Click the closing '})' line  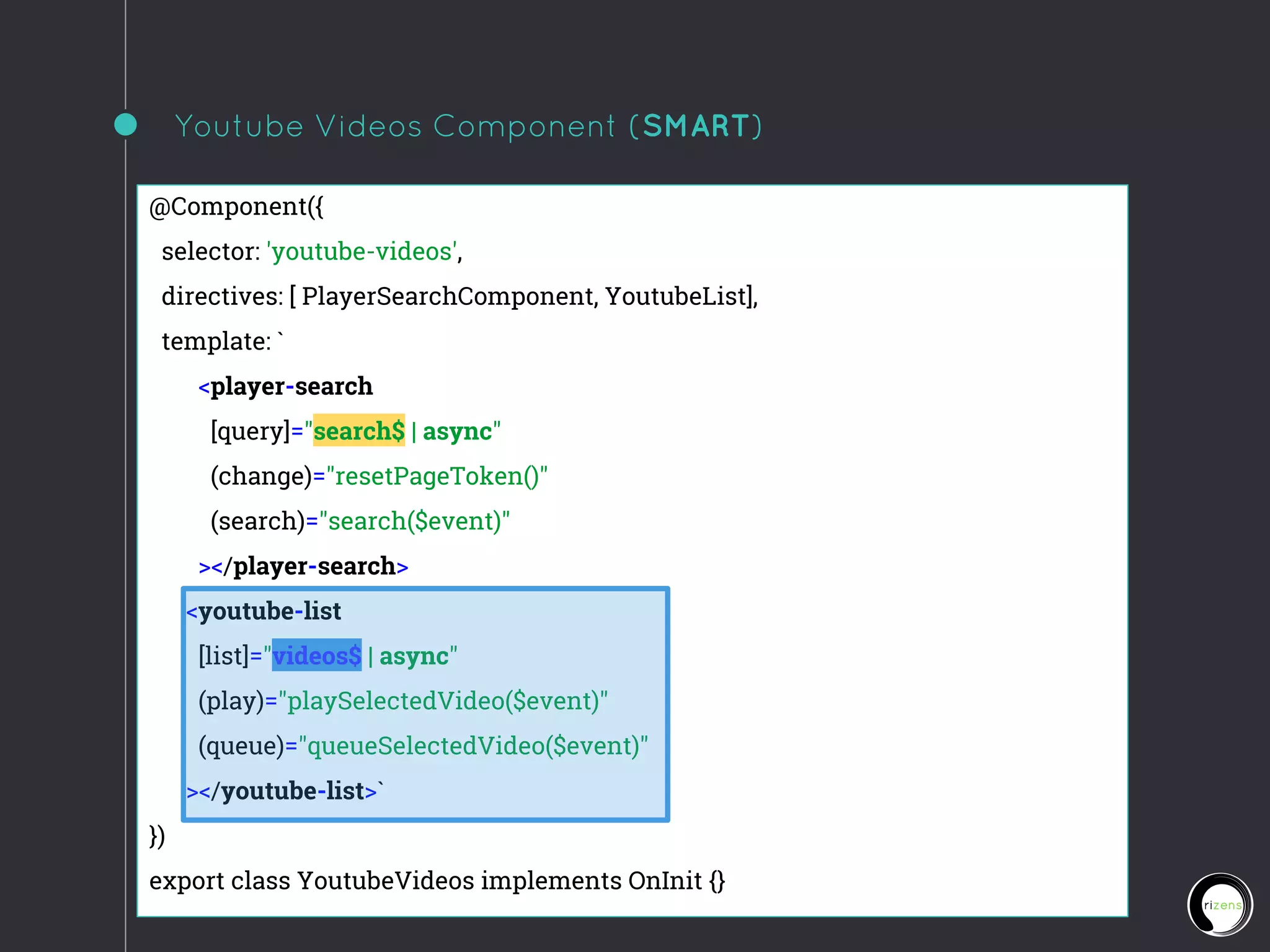[x=158, y=836]
